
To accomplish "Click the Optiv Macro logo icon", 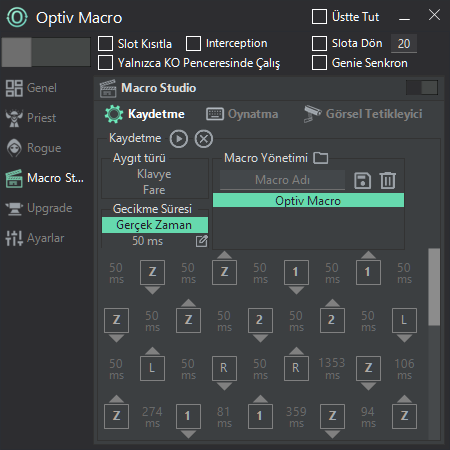I will click(x=17, y=17).
